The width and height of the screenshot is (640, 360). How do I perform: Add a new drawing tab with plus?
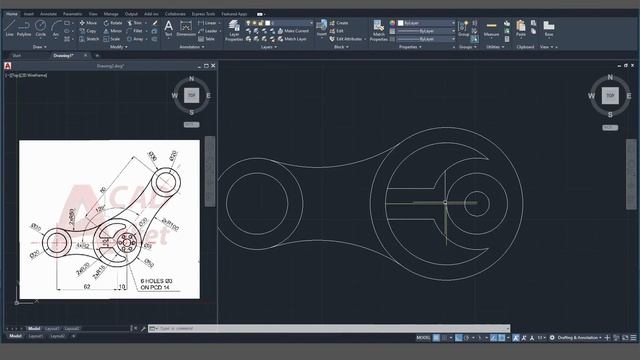click(97, 56)
